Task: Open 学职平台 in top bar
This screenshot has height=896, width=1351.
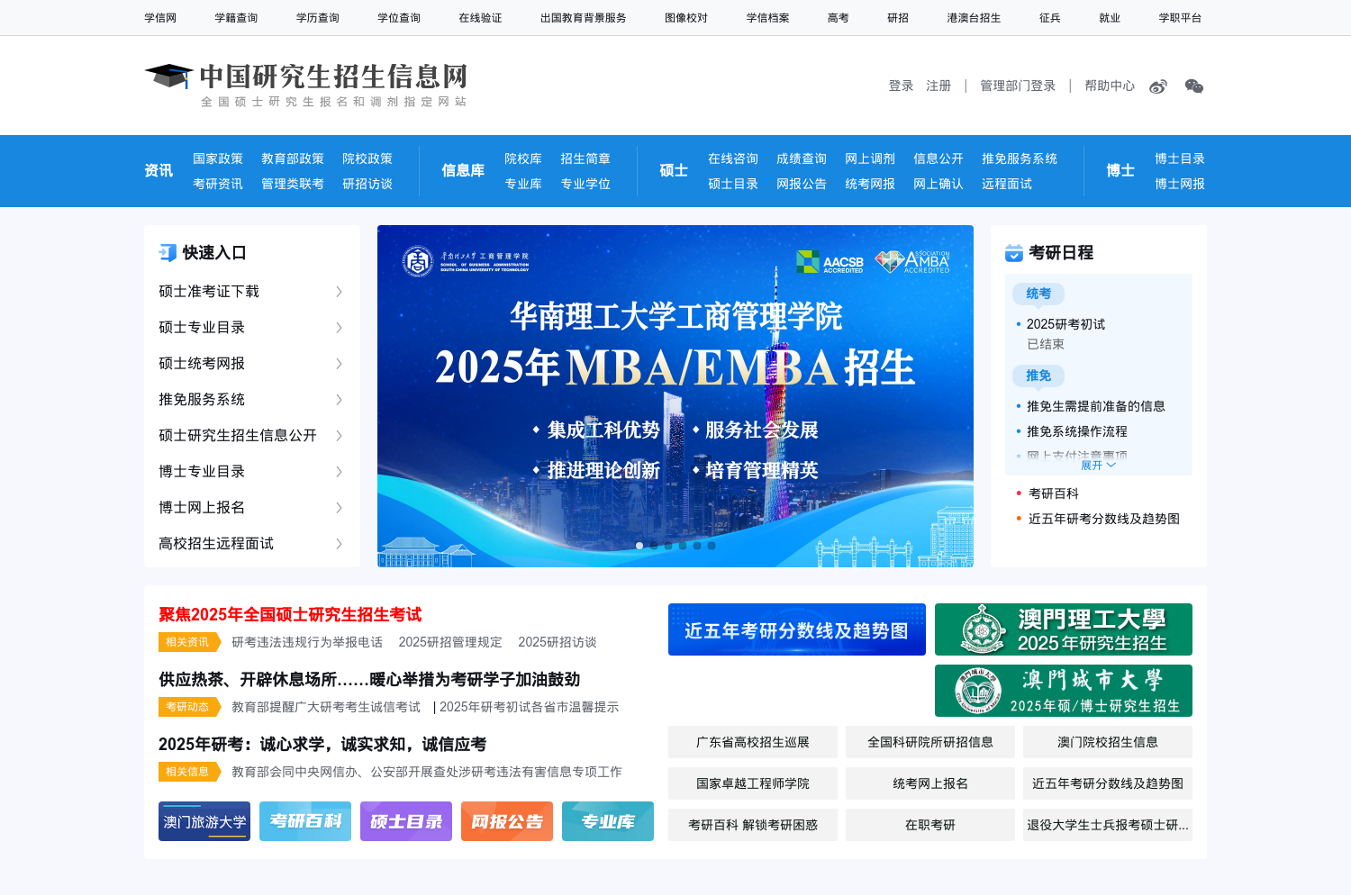Action: [1180, 18]
